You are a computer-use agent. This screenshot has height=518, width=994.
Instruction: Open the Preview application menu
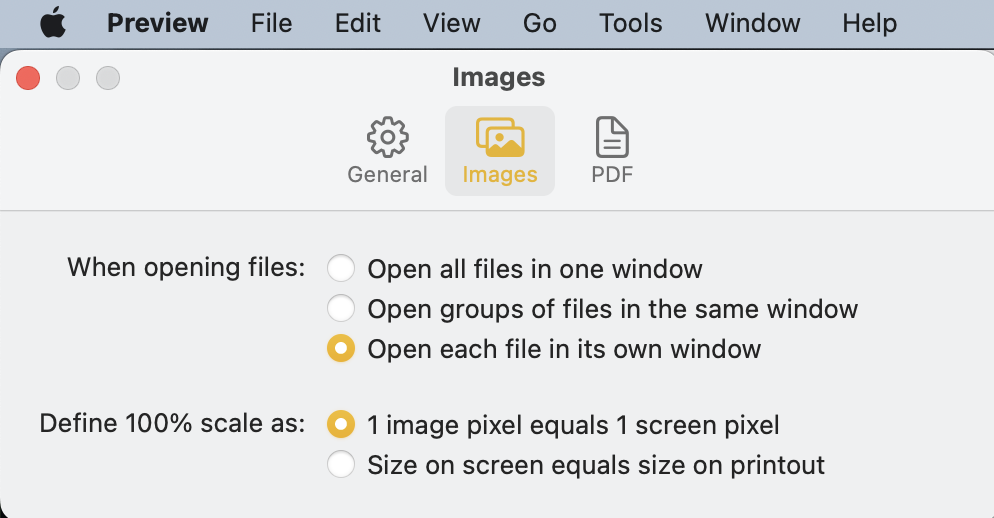[157, 23]
